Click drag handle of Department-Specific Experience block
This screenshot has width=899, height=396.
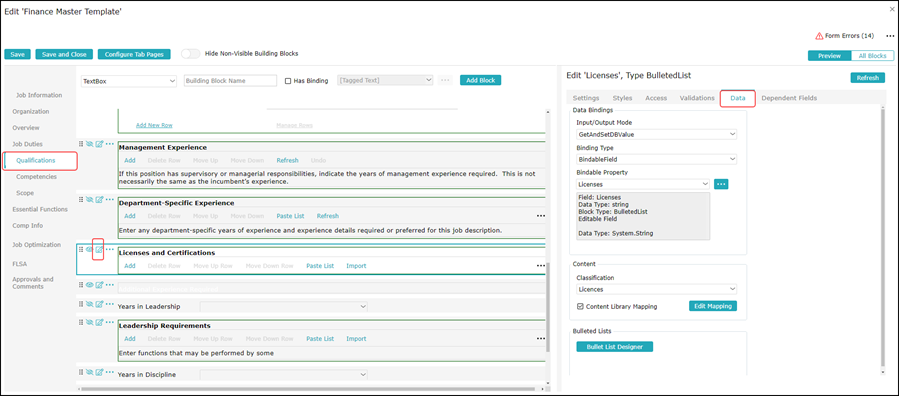[x=81, y=199]
